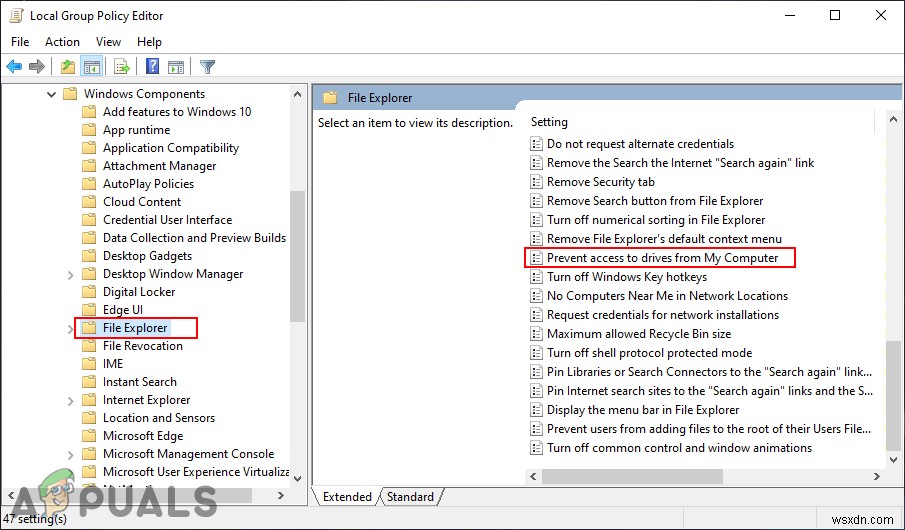
Task: Select AutoPlay Policies folder
Action: [148, 184]
